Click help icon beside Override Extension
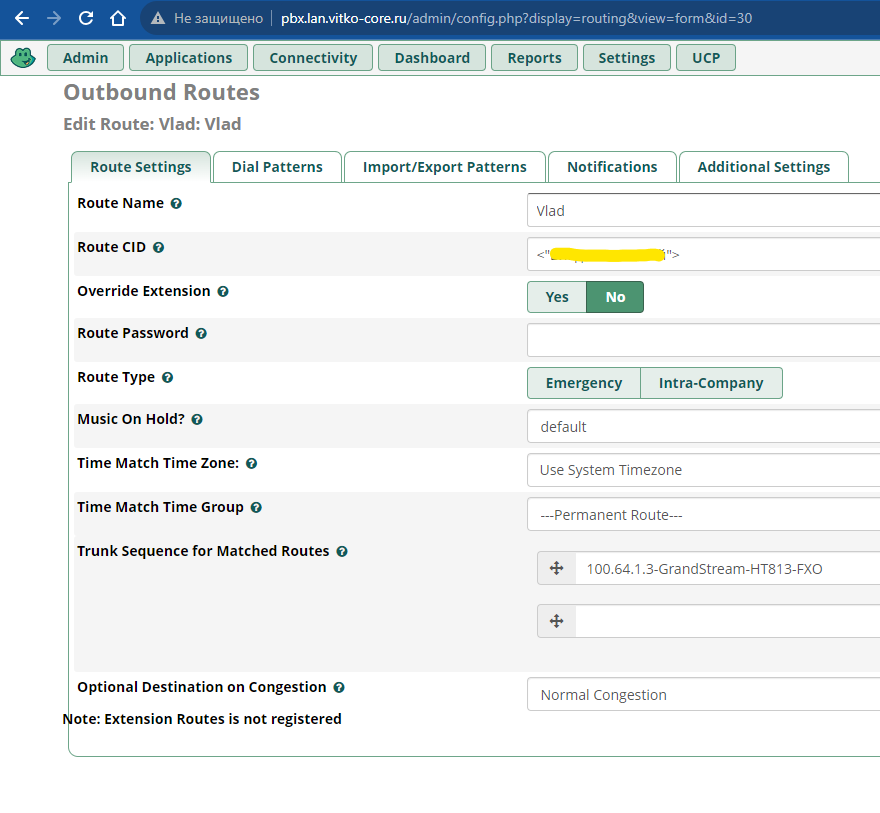The width and height of the screenshot is (880, 813). tap(223, 292)
